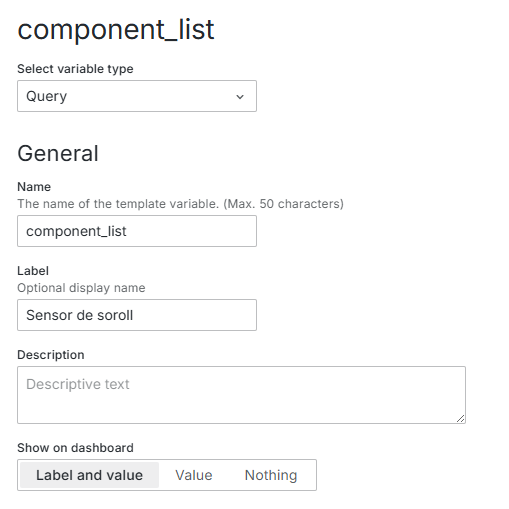Click the Show on dashboard caption
This screenshot has height=509, width=509.
tap(75, 448)
